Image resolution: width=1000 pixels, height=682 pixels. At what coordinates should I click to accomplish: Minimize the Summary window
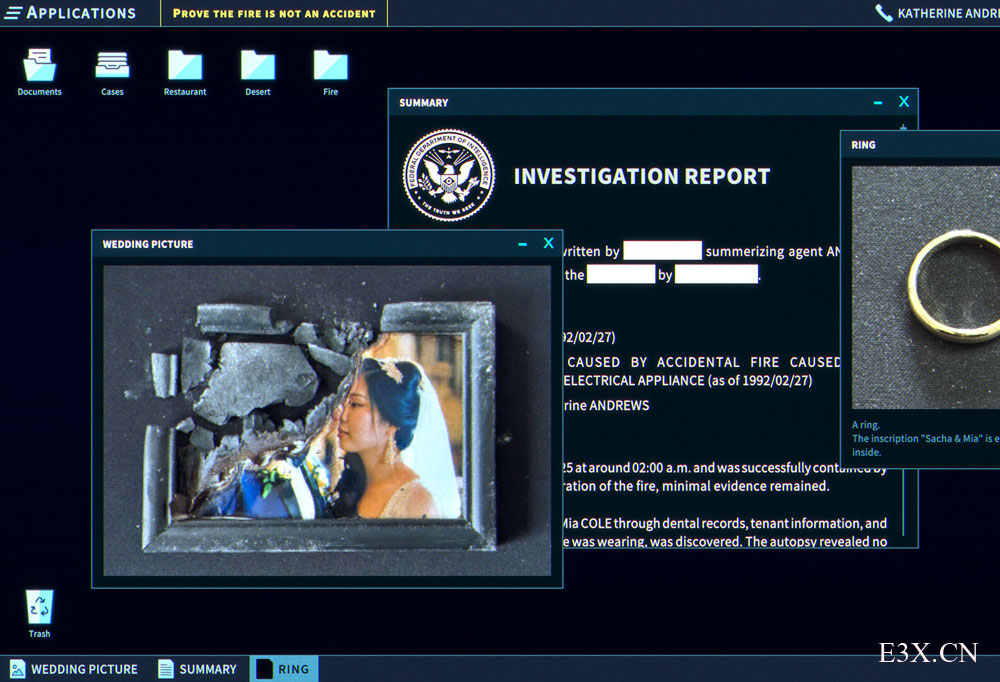pyautogui.click(x=878, y=103)
